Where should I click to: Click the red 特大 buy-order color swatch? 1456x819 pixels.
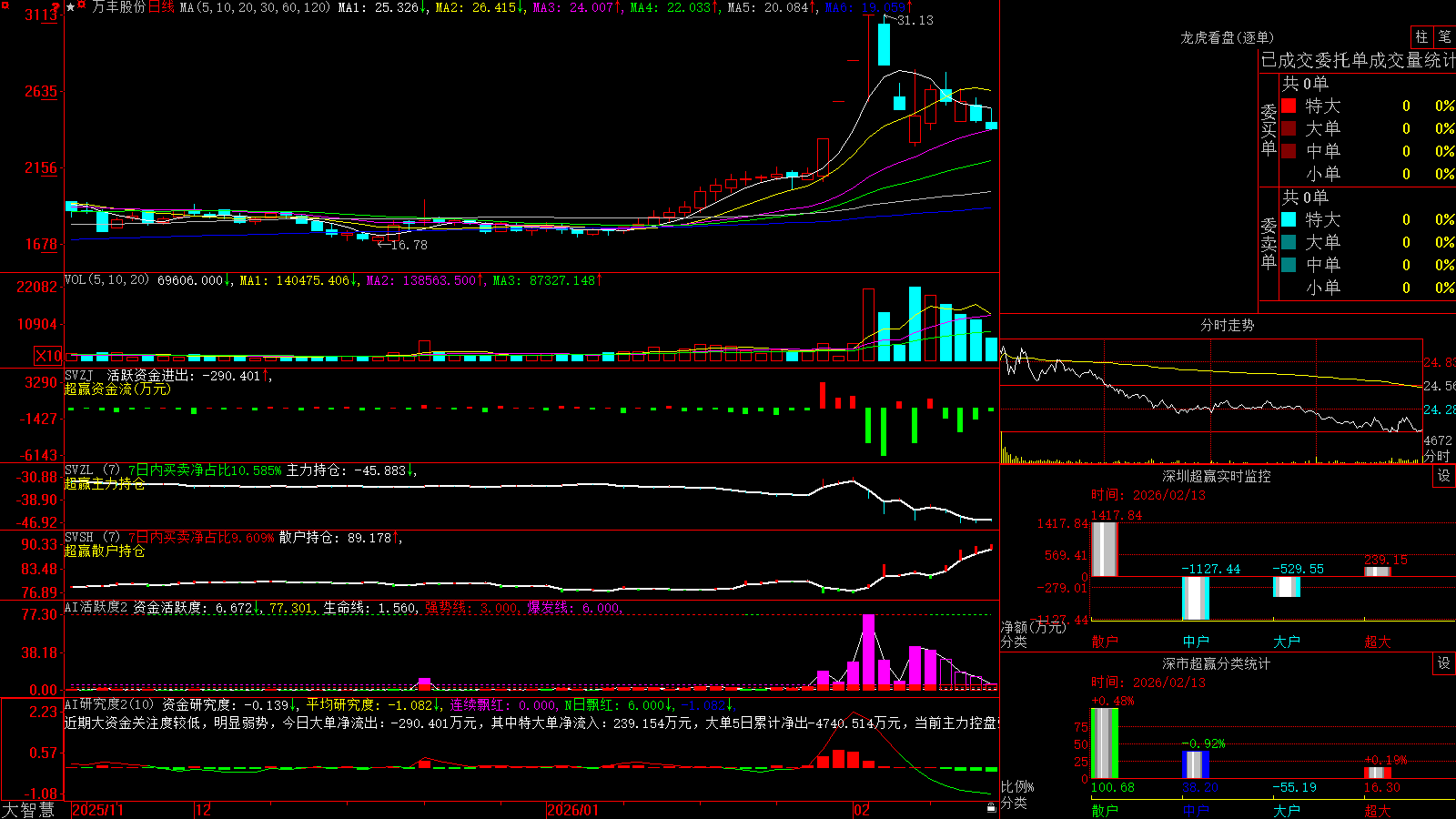(1289, 106)
